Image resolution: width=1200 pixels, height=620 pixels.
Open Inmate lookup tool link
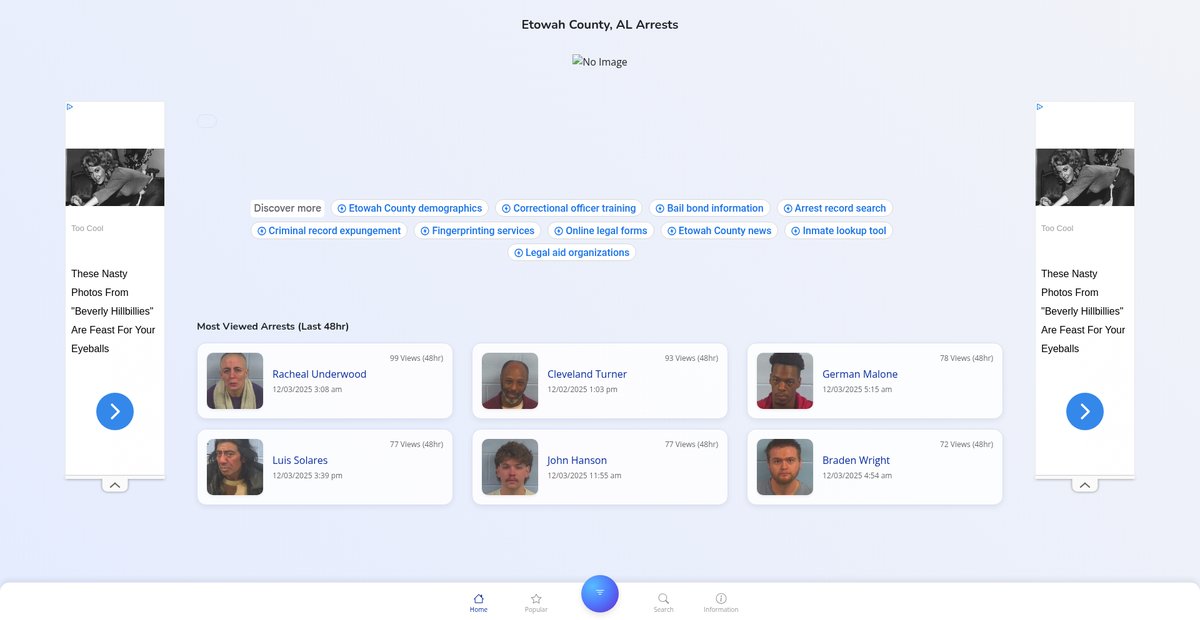[x=839, y=230]
